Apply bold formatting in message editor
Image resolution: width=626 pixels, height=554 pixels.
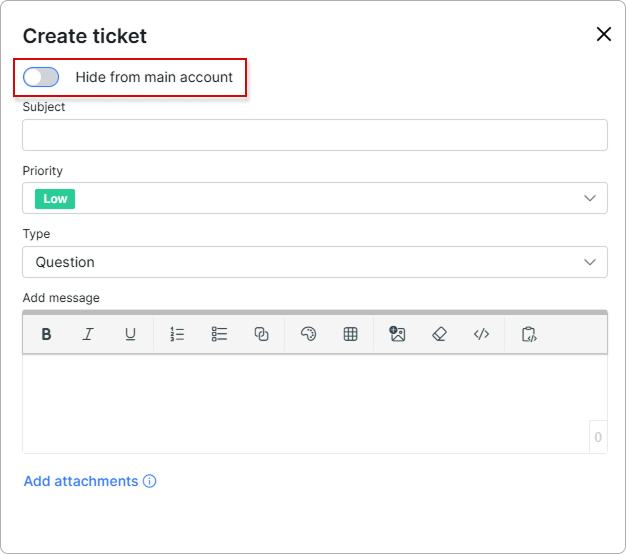(x=46, y=334)
